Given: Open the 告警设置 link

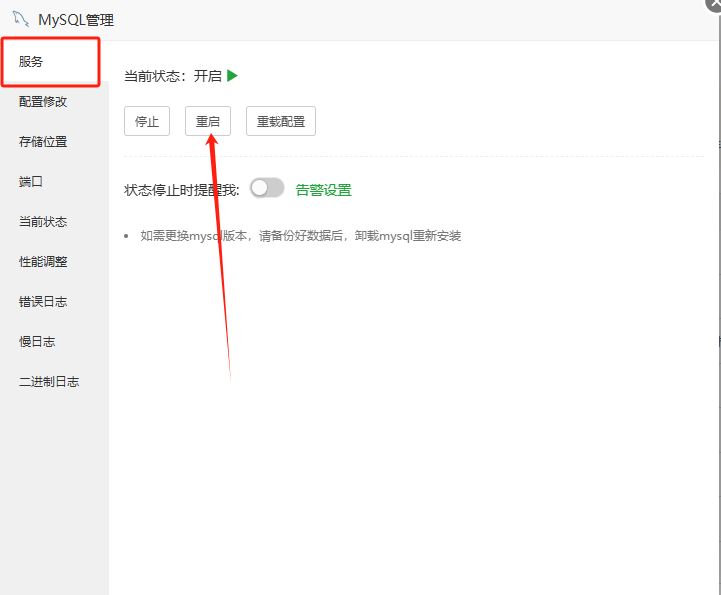Looking at the screenshot, I should (323, 190).
